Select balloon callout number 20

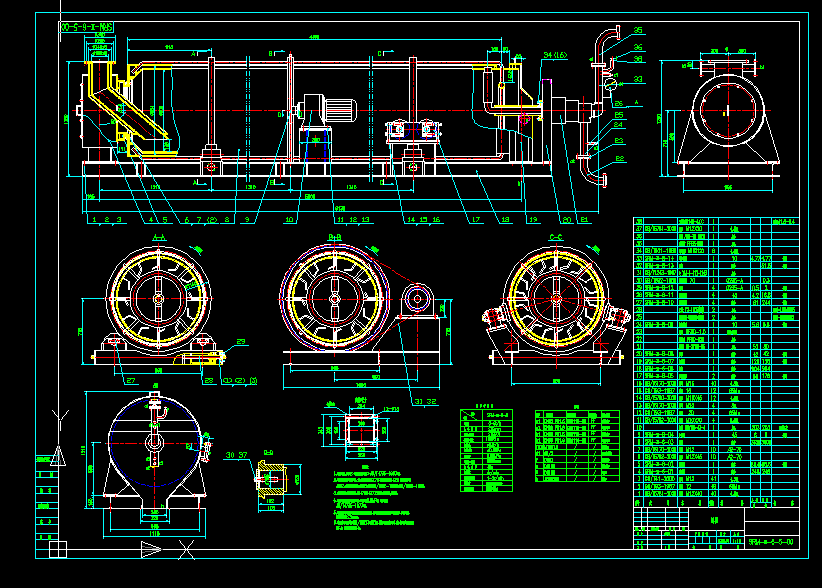pyautogui.click(x=567, y=220)
